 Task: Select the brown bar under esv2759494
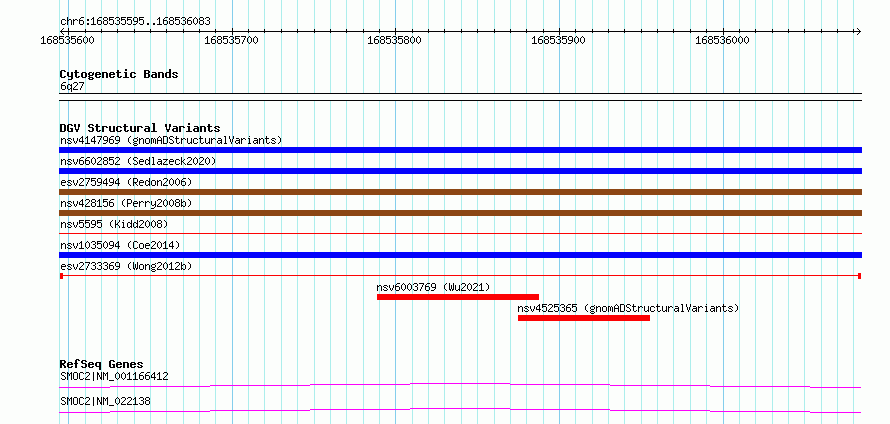[x=460, y=192]
